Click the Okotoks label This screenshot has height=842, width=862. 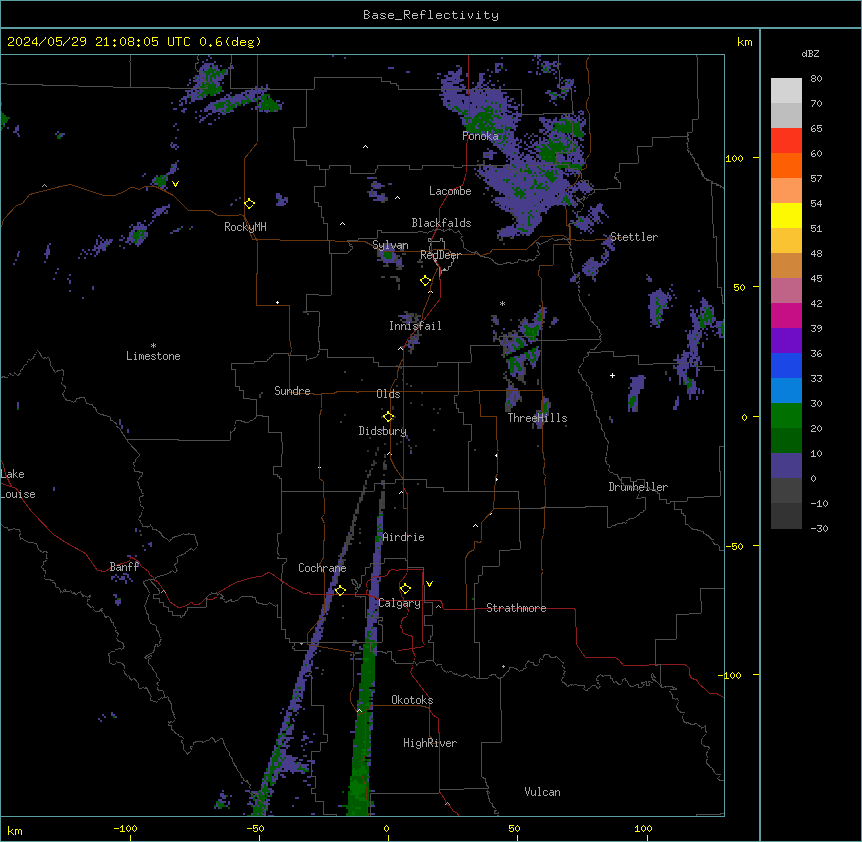[x=412, y=700]
